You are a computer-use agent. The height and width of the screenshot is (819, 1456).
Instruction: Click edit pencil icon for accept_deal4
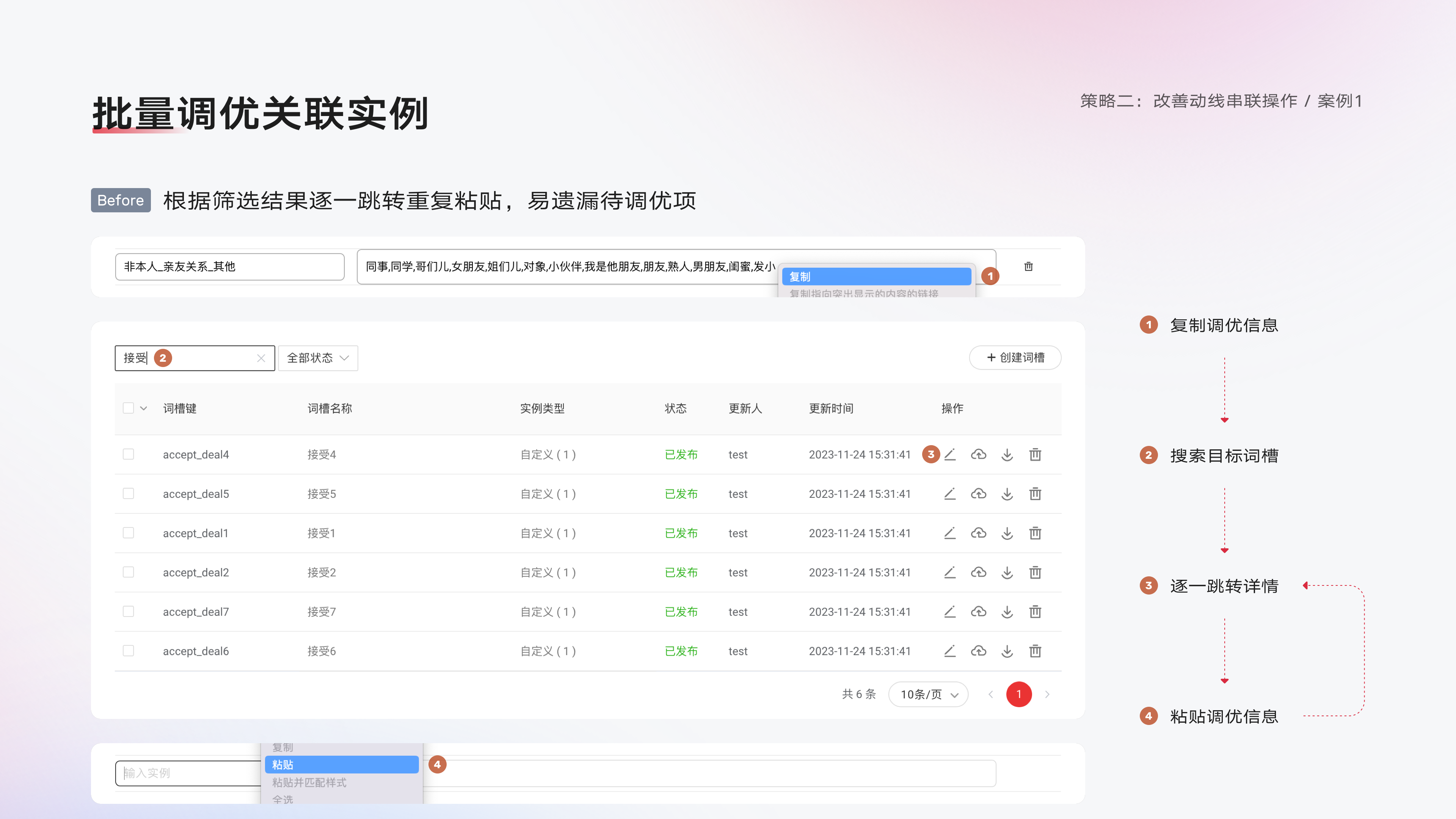coord(949,455)
